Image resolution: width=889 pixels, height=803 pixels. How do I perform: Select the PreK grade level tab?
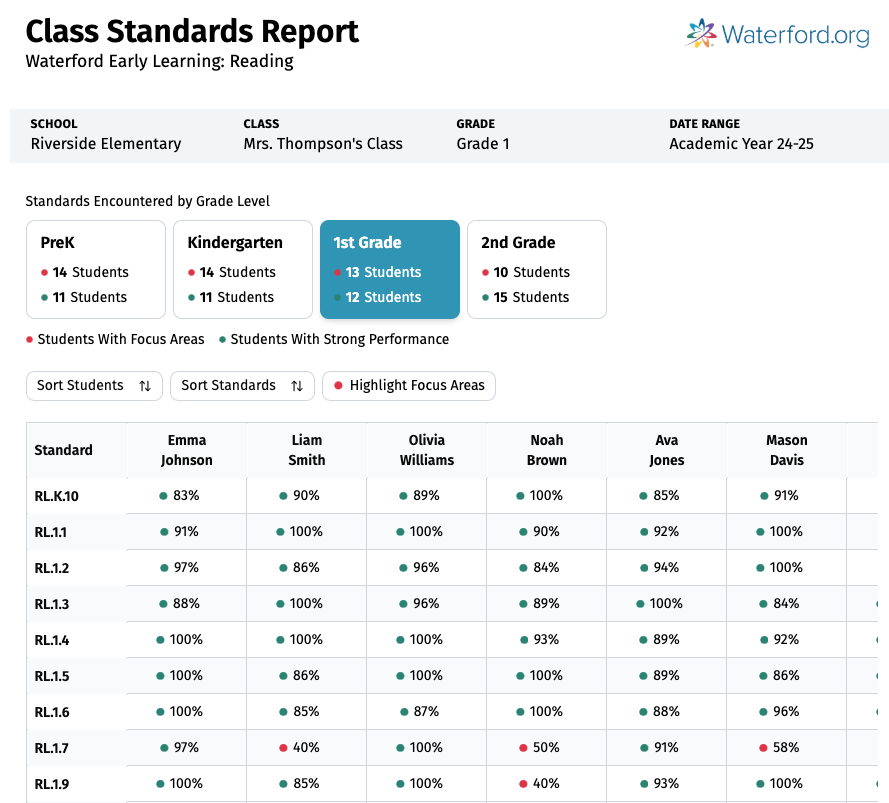coord(95,269)
